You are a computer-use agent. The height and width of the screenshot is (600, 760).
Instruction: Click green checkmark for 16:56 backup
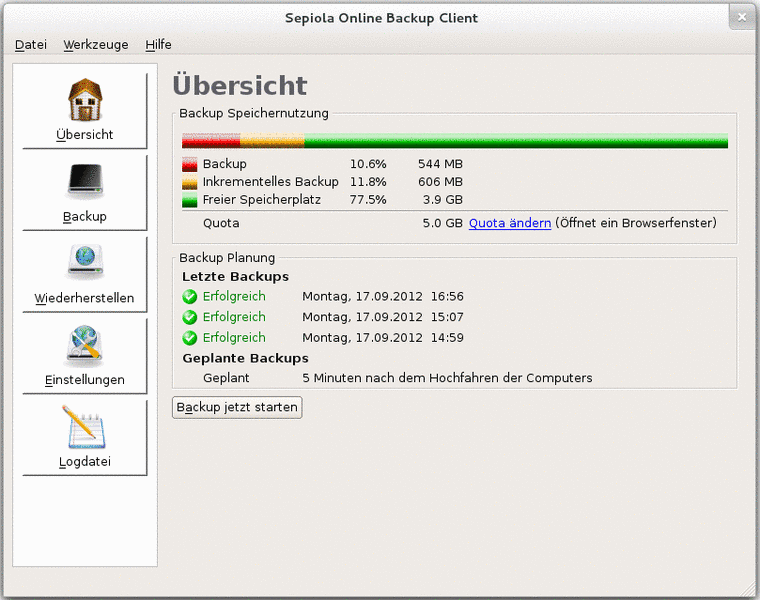point(190,297)
